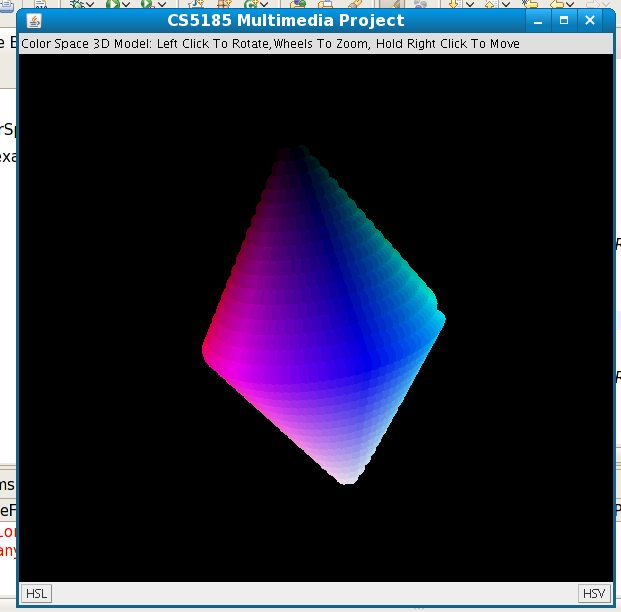Switch the model to HSV color space

pyautogui.click(x=594, y=594)
